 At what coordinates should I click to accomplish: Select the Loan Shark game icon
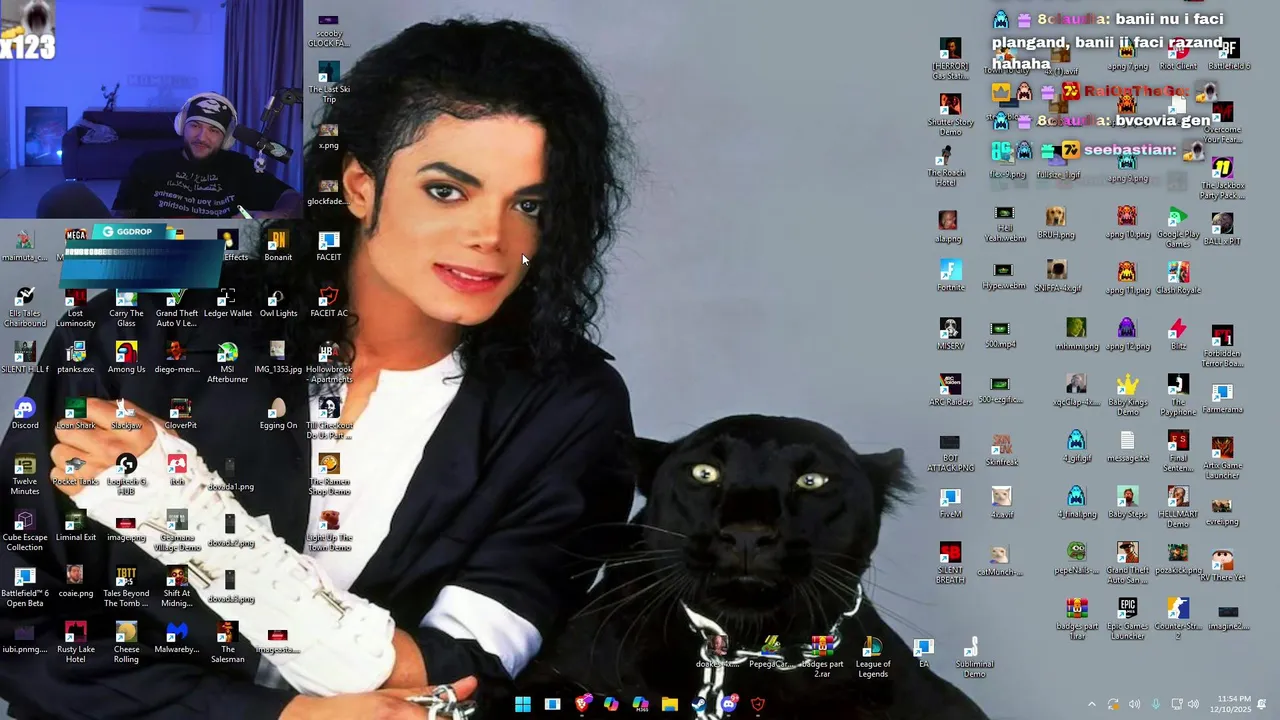click(x=75, y=414)
